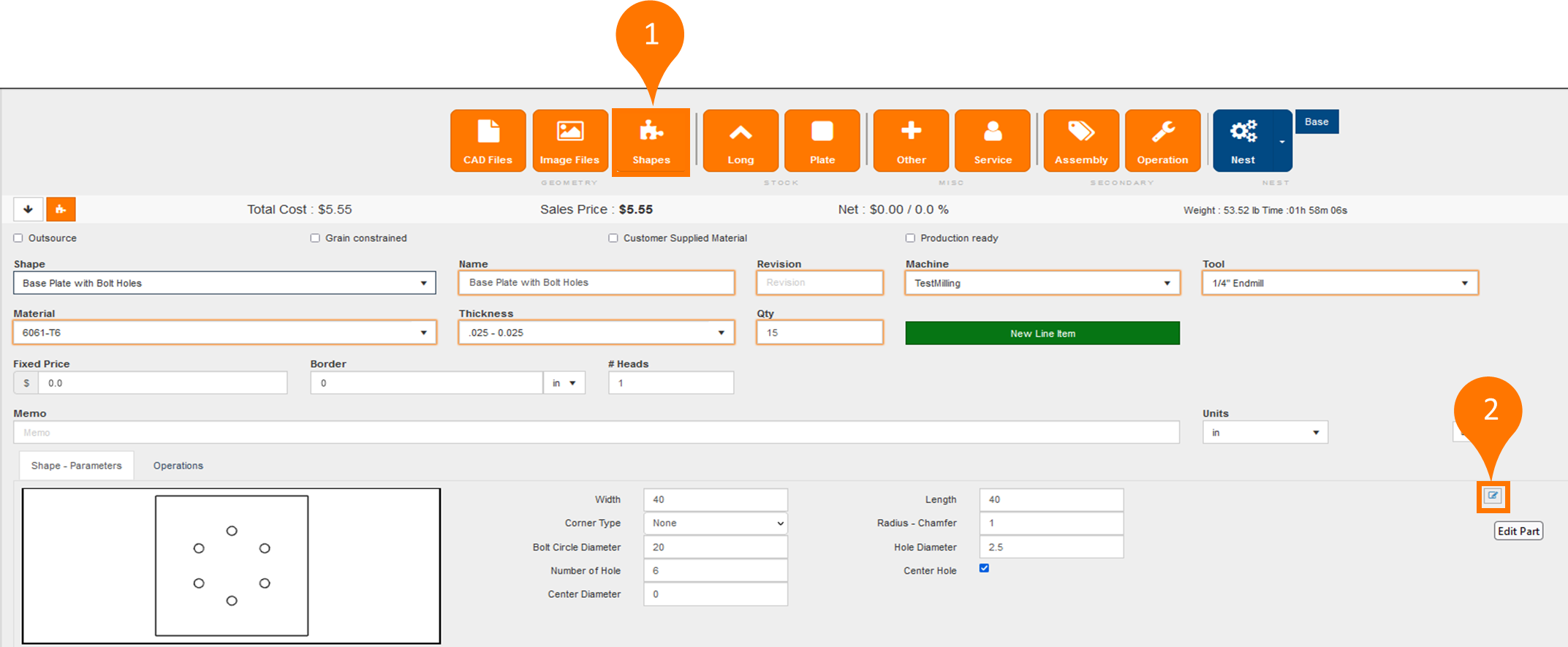1568x647 pixels.
Task: Click the Plate stock icon
Action: [x=822, y=141]
